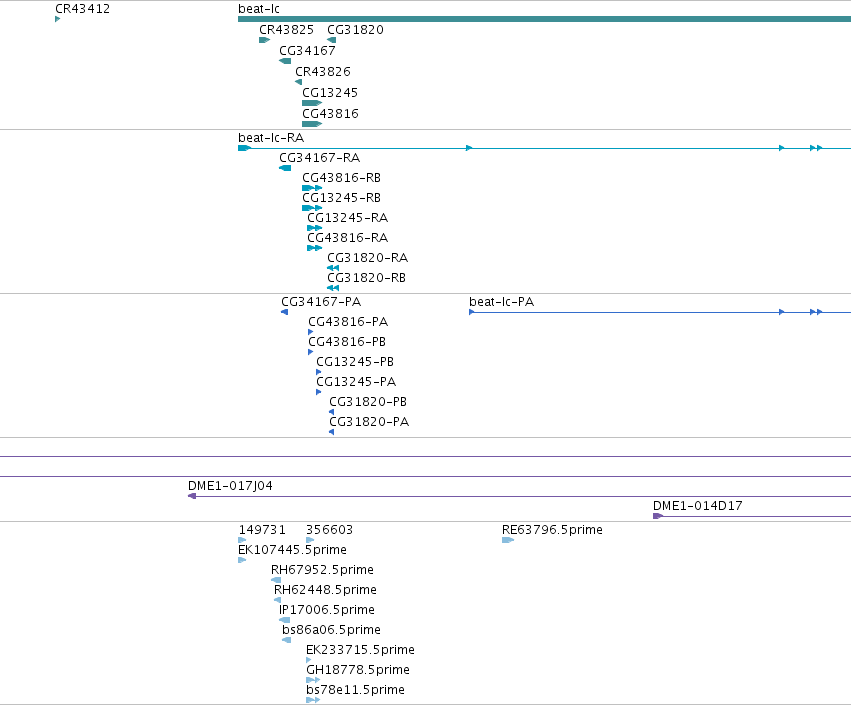Select the CG34167-PA protein label
This screenshot has width=851, height=705.
tap(321, 302)
